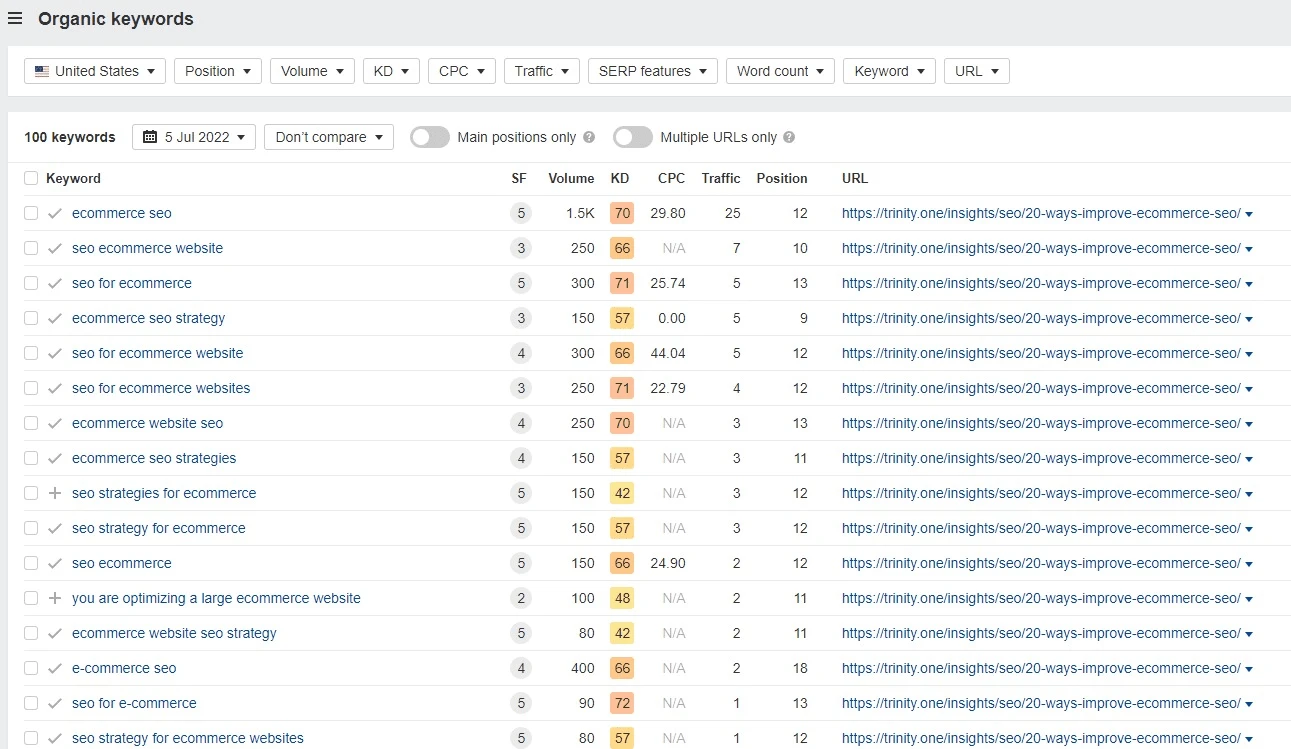The image size is (1291, 749).
Task: Open the hamburger navigation menu
Action: (x=15, y=18)
